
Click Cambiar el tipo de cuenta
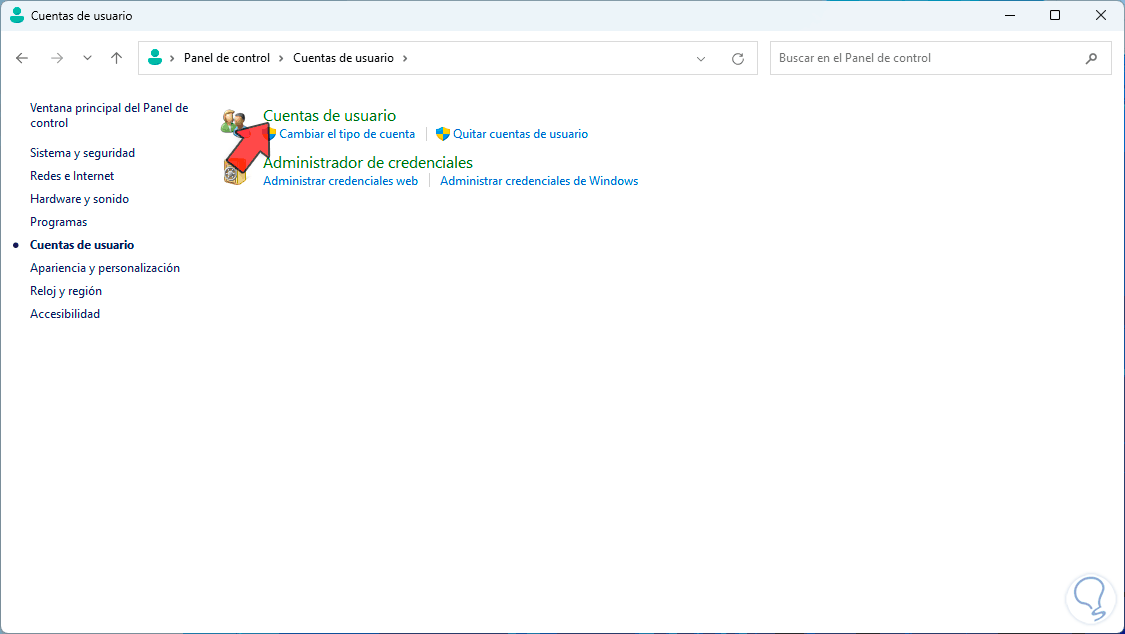point(347,134)
